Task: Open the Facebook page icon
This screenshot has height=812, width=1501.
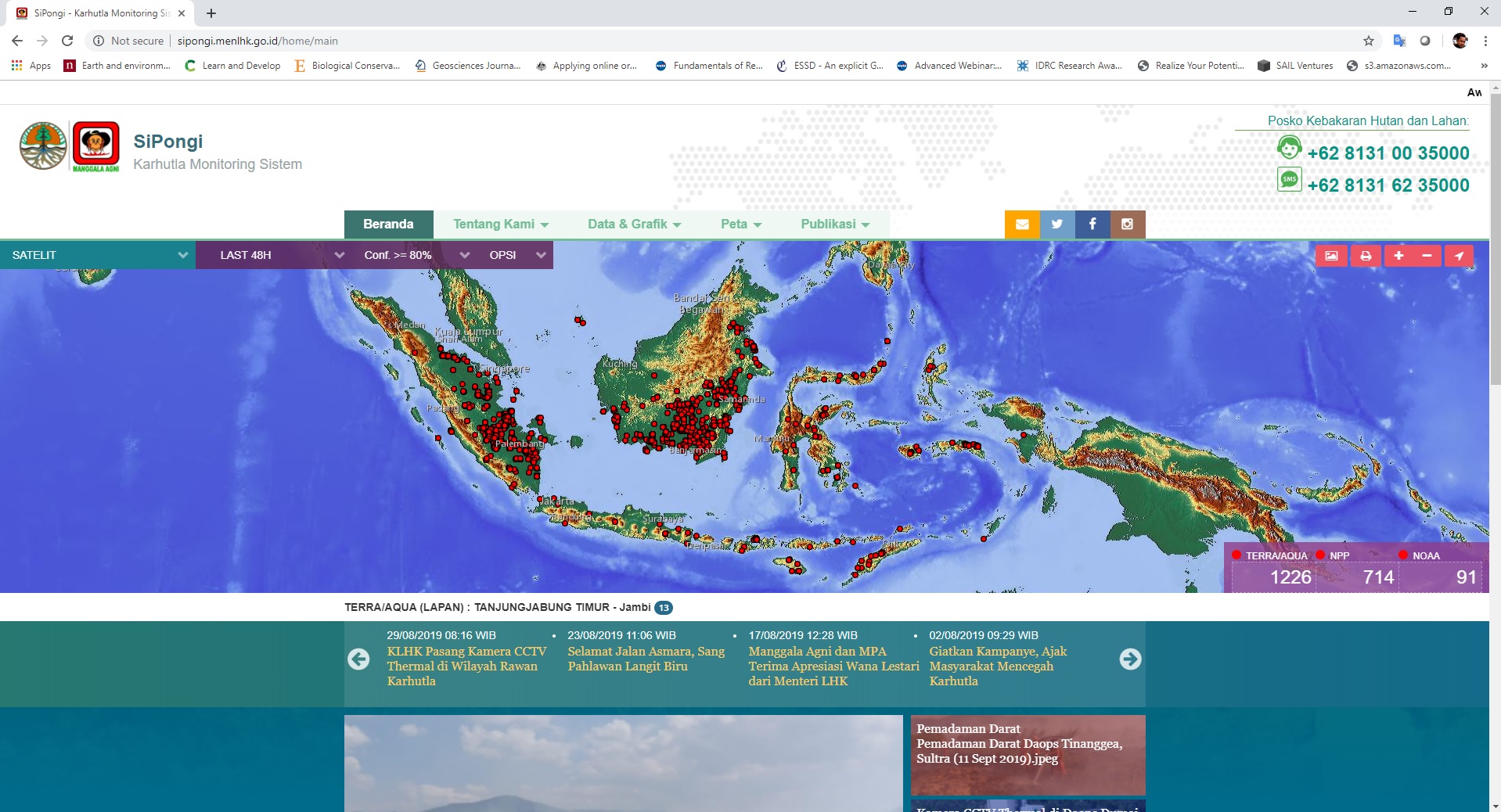Action: [x=1092, y=225]
